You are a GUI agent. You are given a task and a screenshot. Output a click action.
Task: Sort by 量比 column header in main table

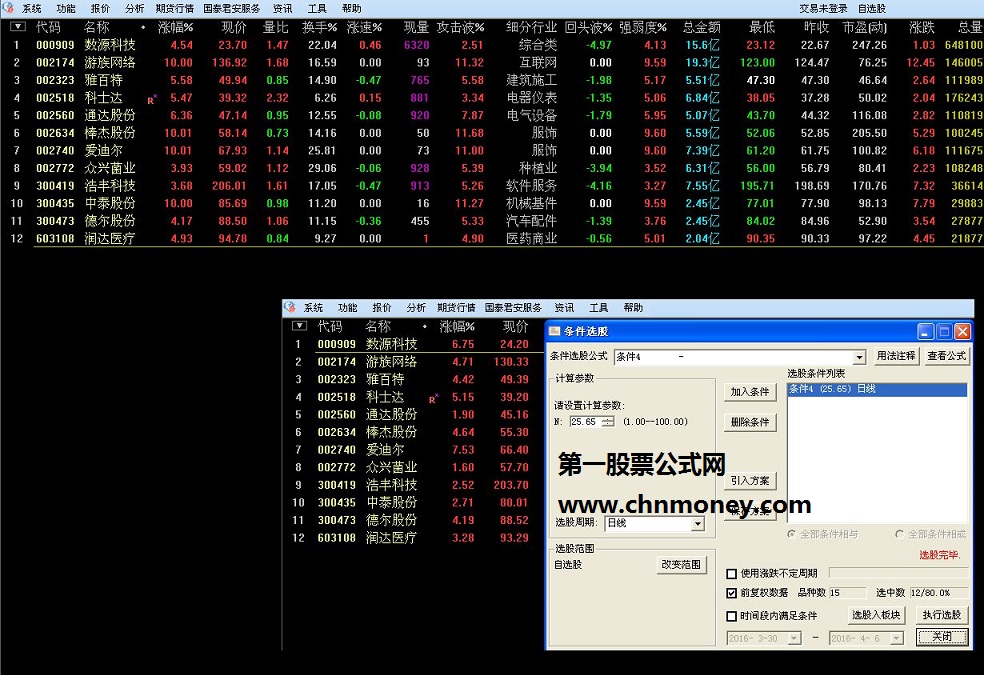click(x=275, y=27)
